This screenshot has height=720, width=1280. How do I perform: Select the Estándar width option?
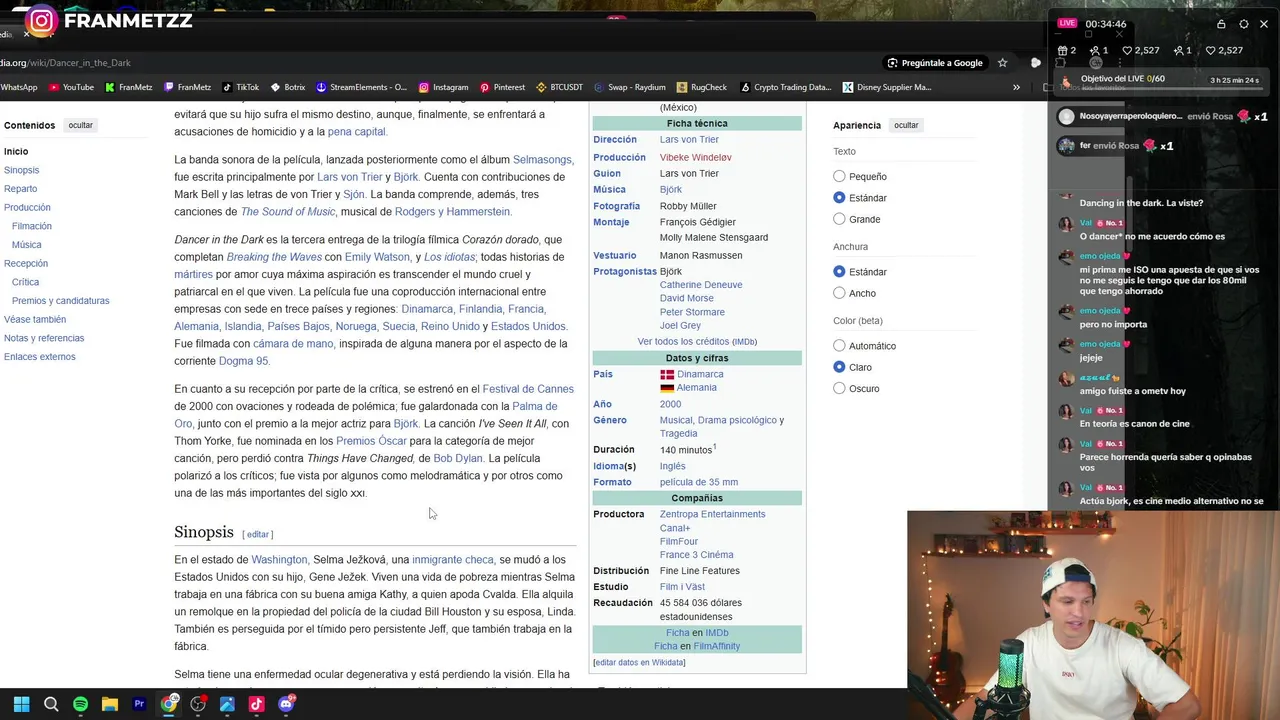pyautogui.click(x=839, y=272)
